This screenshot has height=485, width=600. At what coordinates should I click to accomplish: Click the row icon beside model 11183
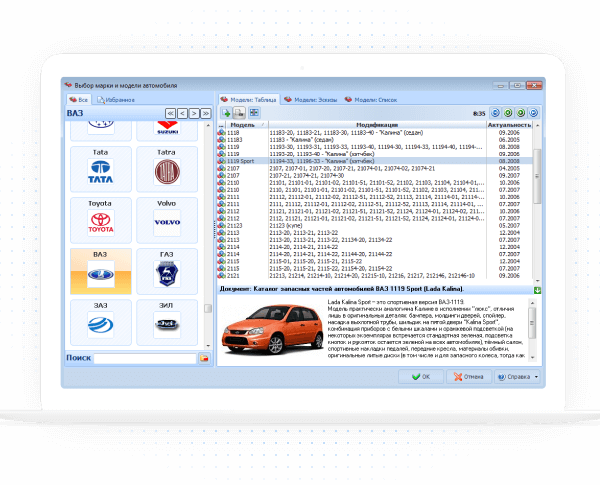221,140
